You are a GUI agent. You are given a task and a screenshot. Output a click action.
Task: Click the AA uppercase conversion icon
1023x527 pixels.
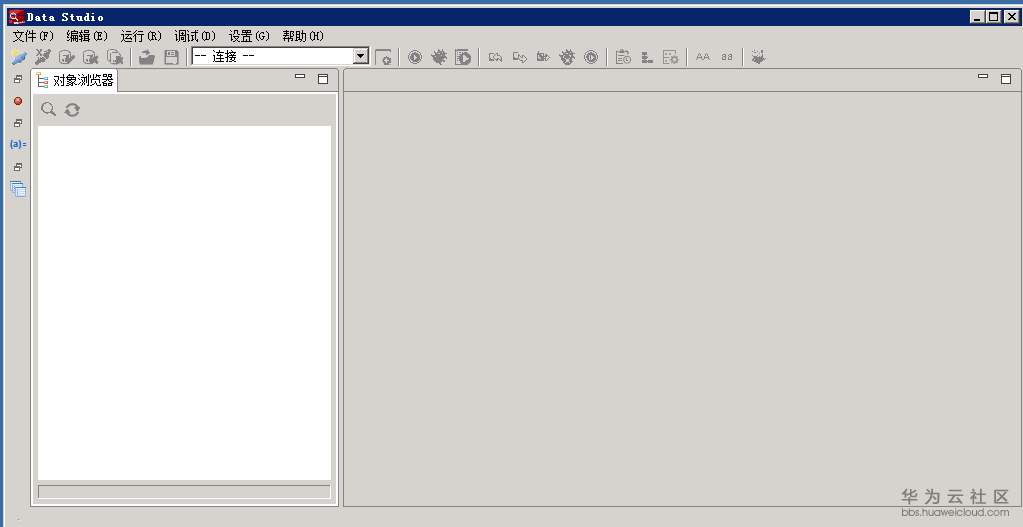(703, 57)
